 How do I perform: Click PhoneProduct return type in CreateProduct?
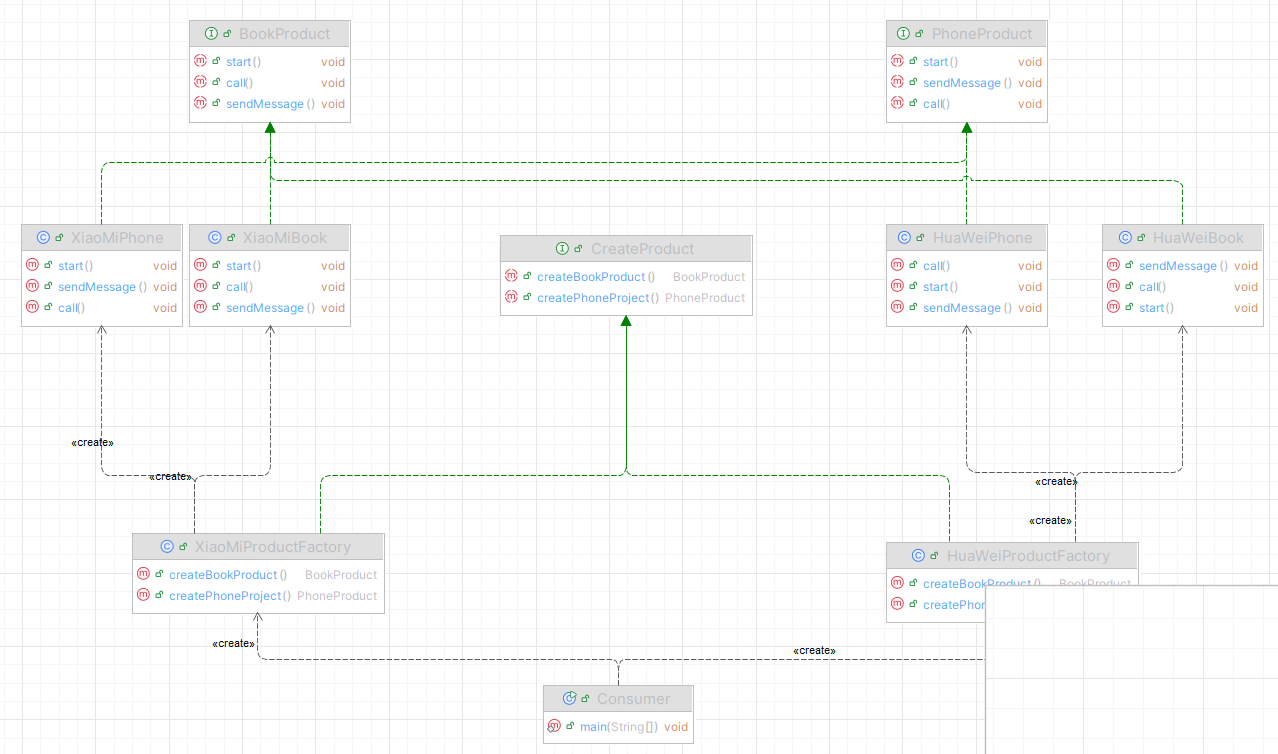pyautogui.click(x=705, y=298)
